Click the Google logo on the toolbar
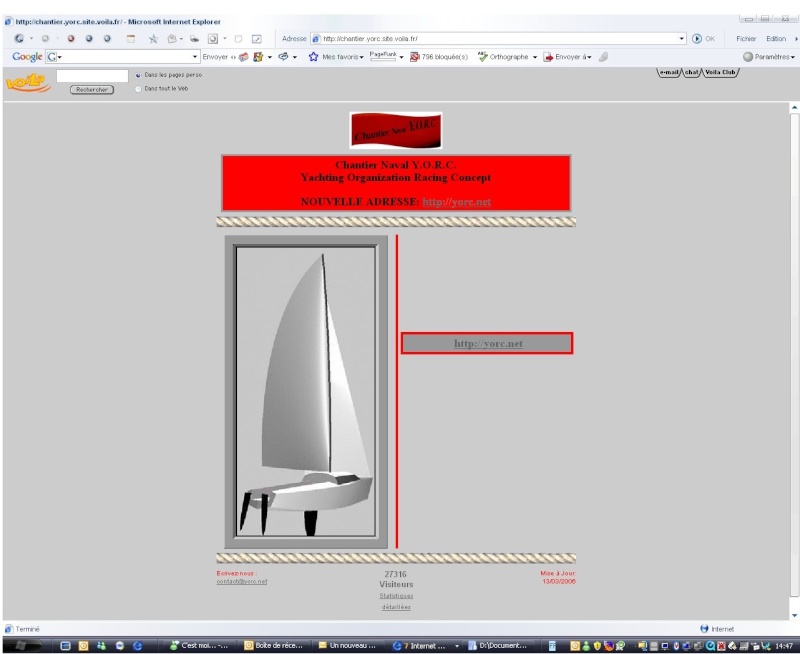This screenshot has width=800, height=654. tap(27, 57)
